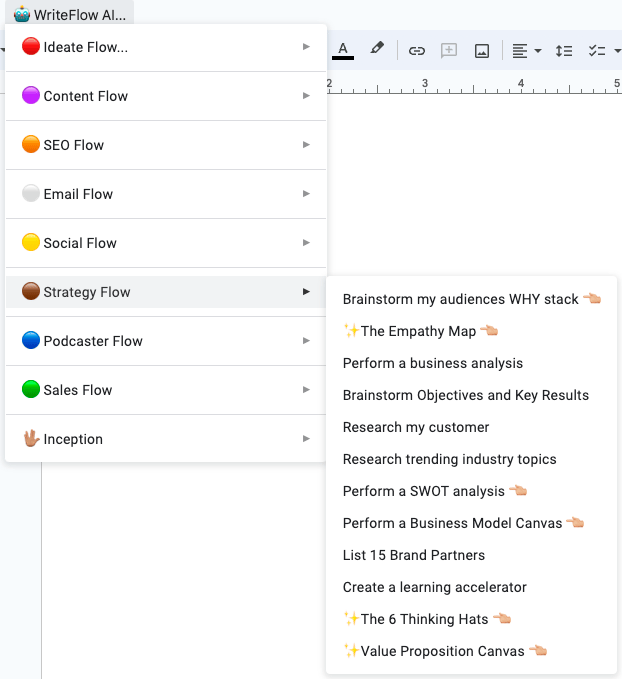Click the insert image icon
Screen dimensions: 622x679
click(482, 51)
